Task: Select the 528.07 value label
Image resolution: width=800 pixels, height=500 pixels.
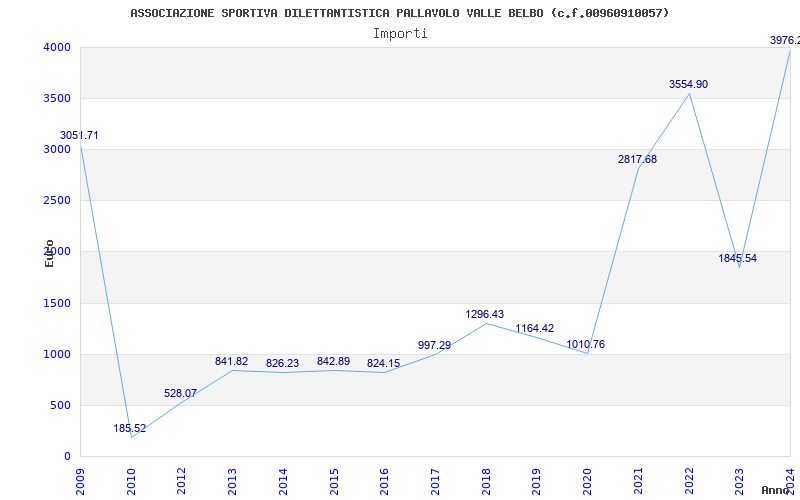Action: tap(180, 393)
